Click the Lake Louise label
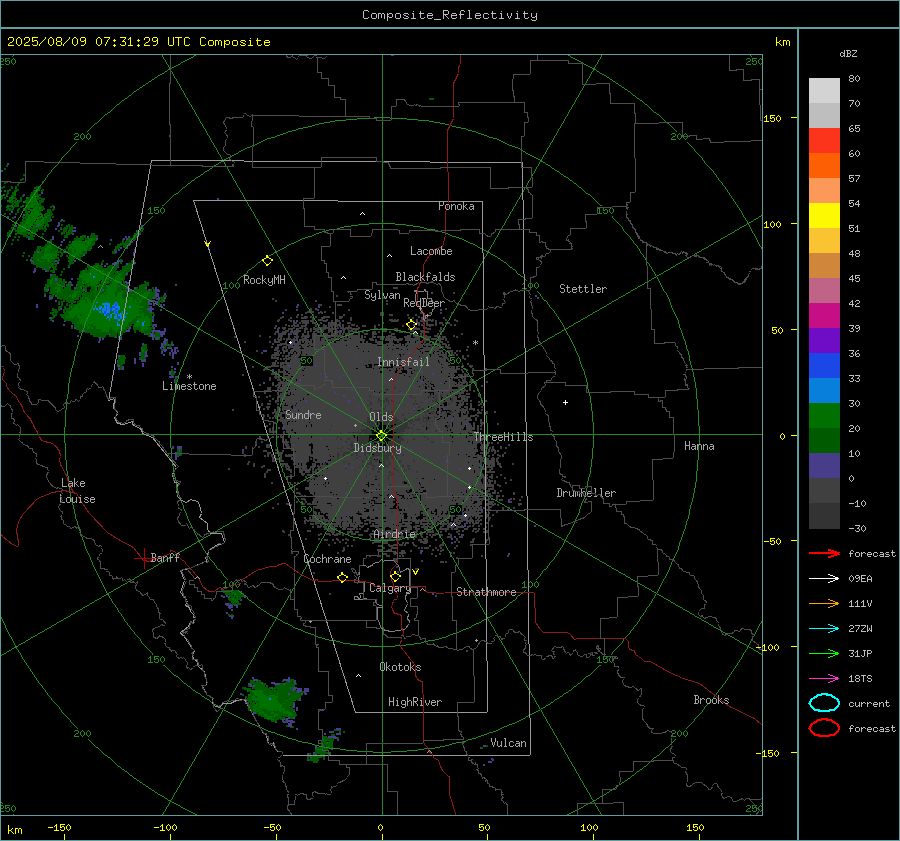900x841 pixels. [77, 491]
